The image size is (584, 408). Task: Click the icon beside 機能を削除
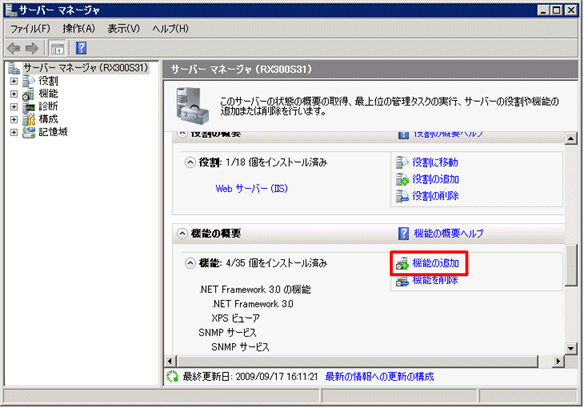(x=402, y=281)
